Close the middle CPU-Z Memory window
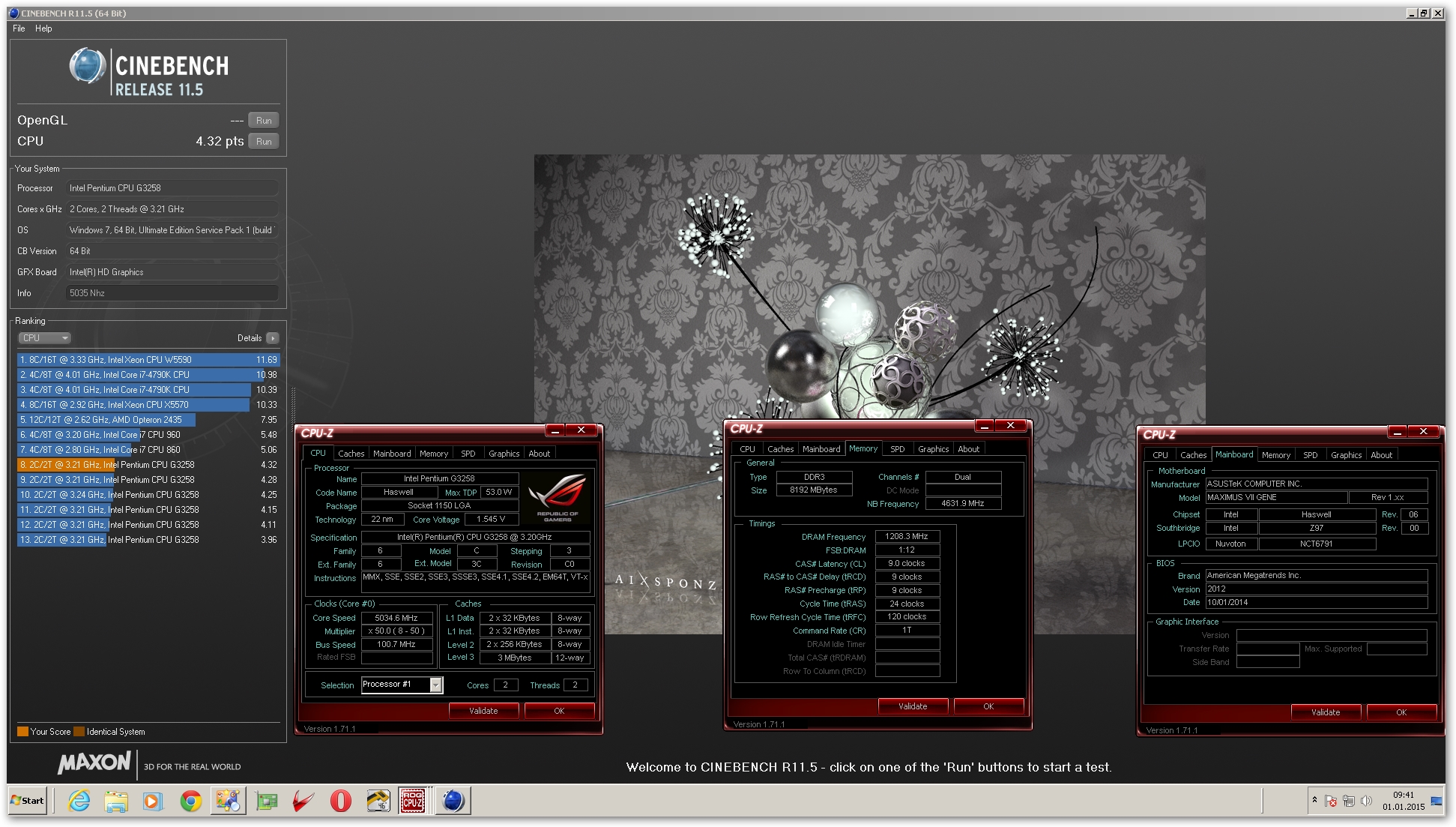Screen dimensions: 1456x827 pos(1010,426)
